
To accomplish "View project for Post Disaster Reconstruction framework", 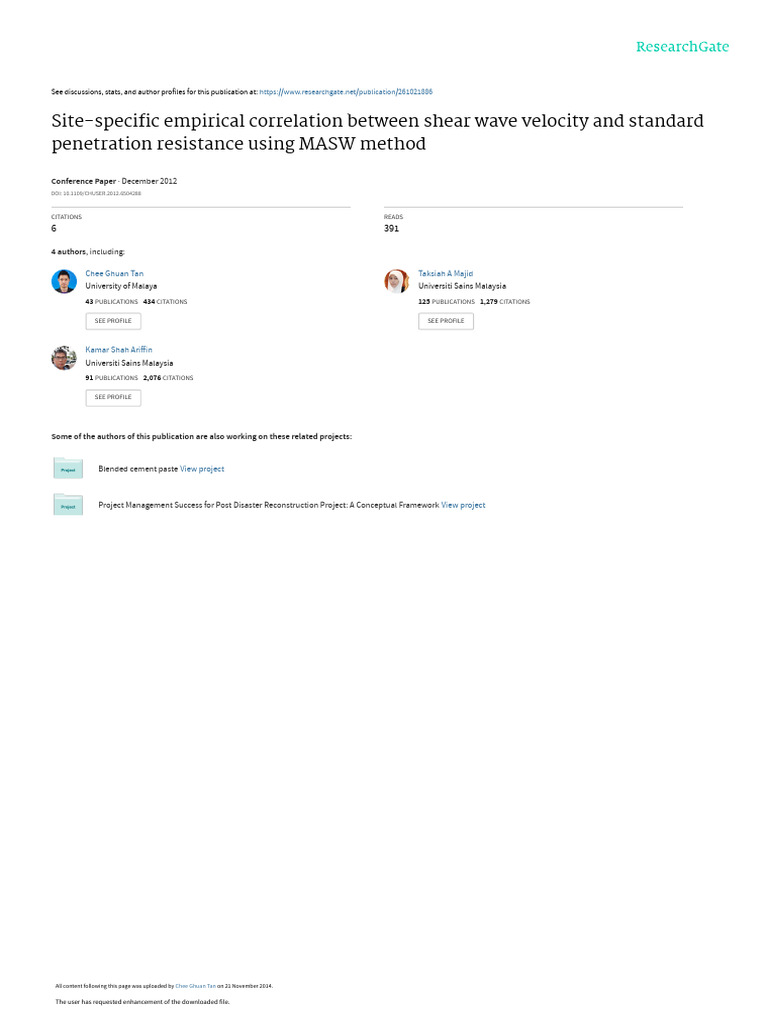I will click(x=463, y=505).
